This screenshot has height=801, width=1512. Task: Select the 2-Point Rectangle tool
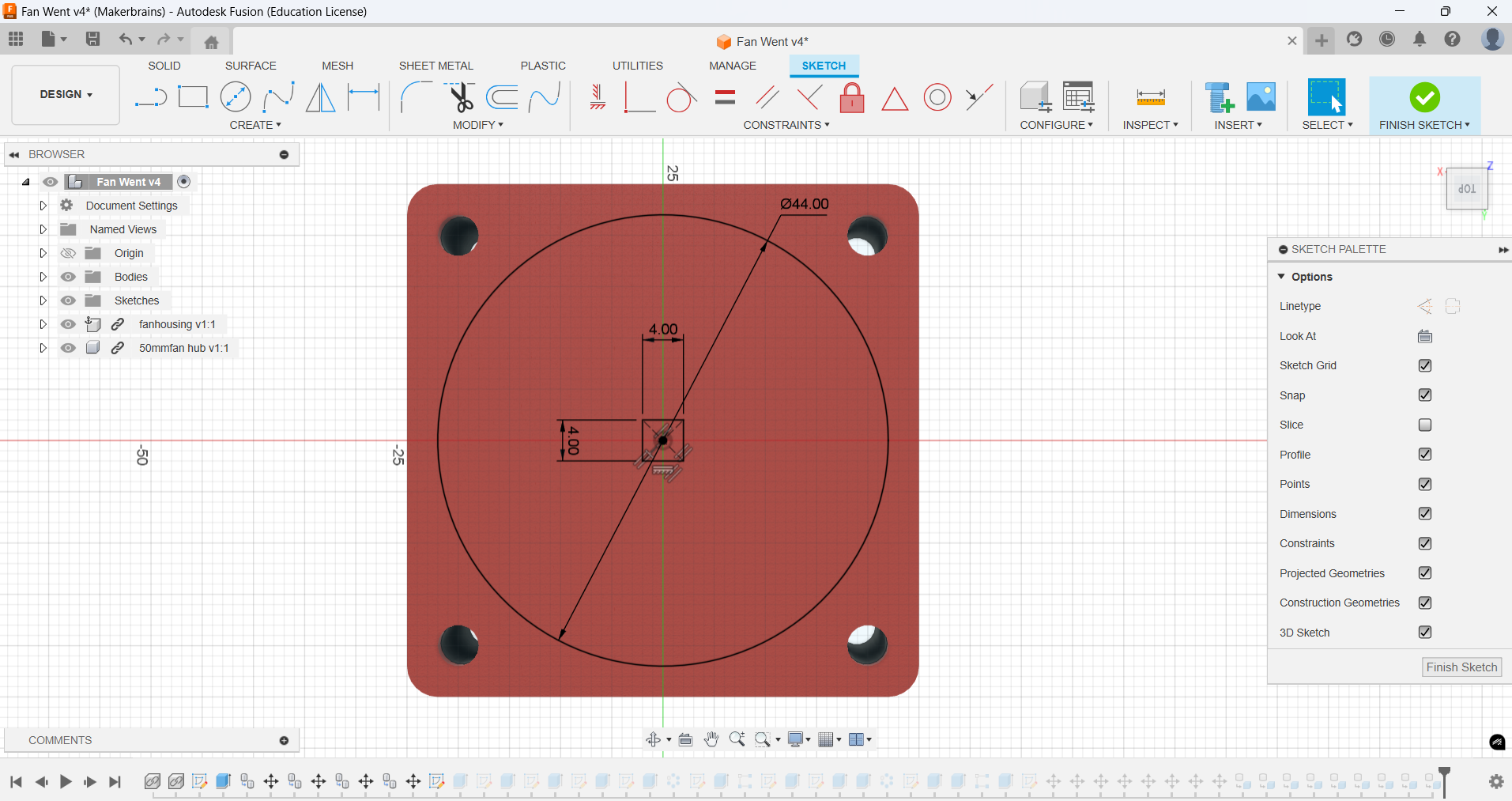point(194,96)
